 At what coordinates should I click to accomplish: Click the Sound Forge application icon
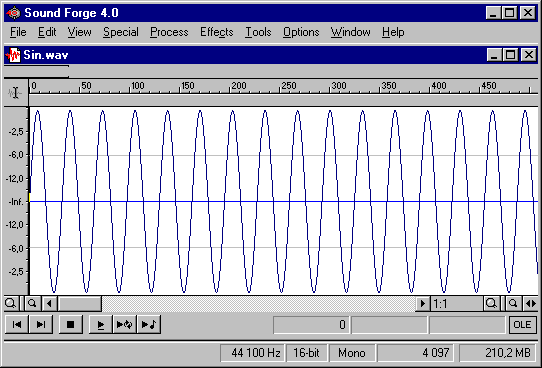(13, 13)
